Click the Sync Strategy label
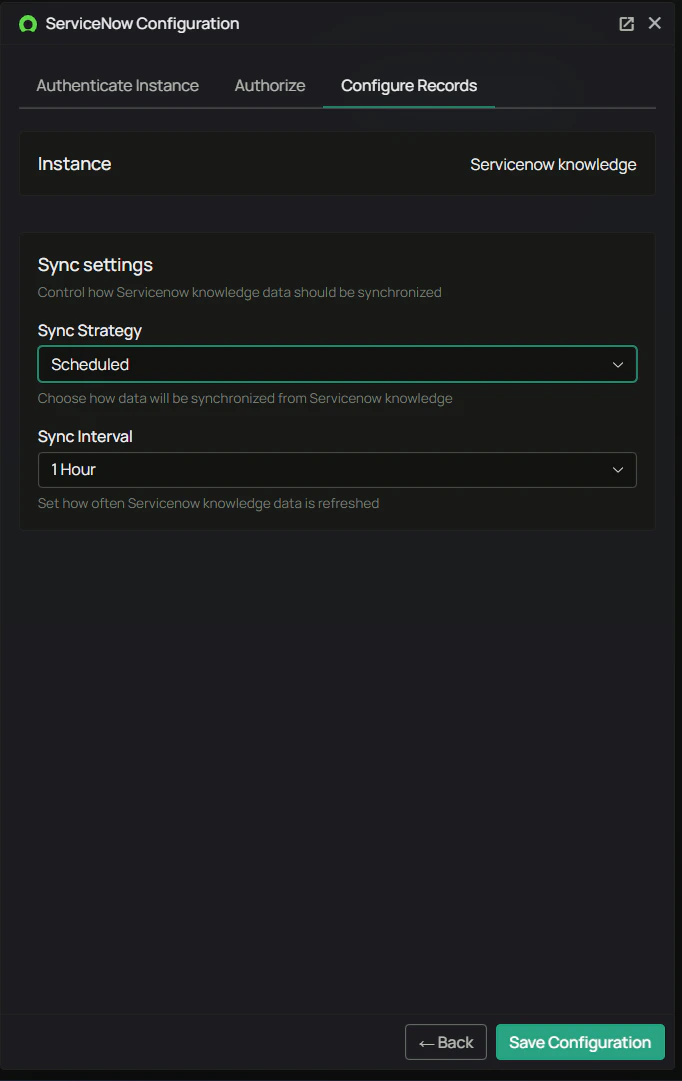 pyautogui.click(x=90, y=331)
